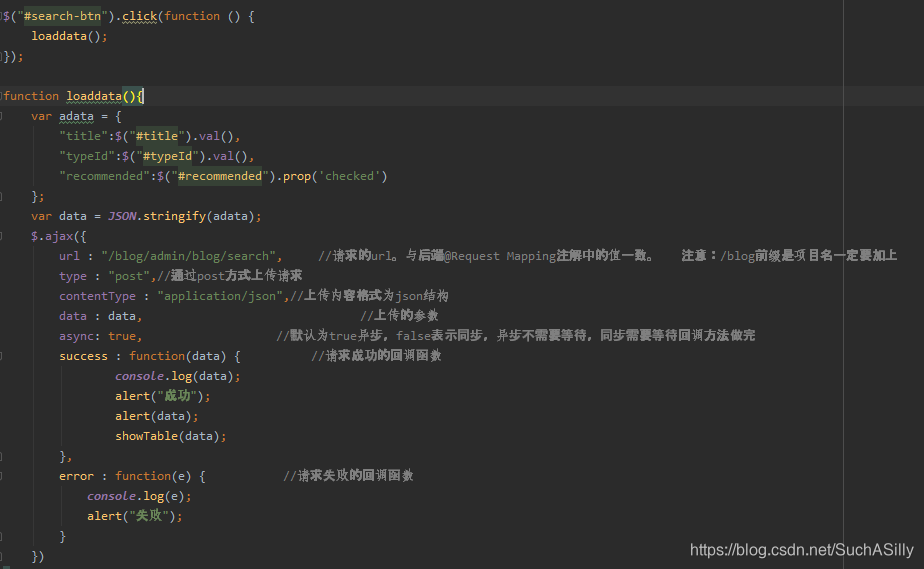Click the alert("成功") statement
The image size is (924, 569).
(163, 396)
